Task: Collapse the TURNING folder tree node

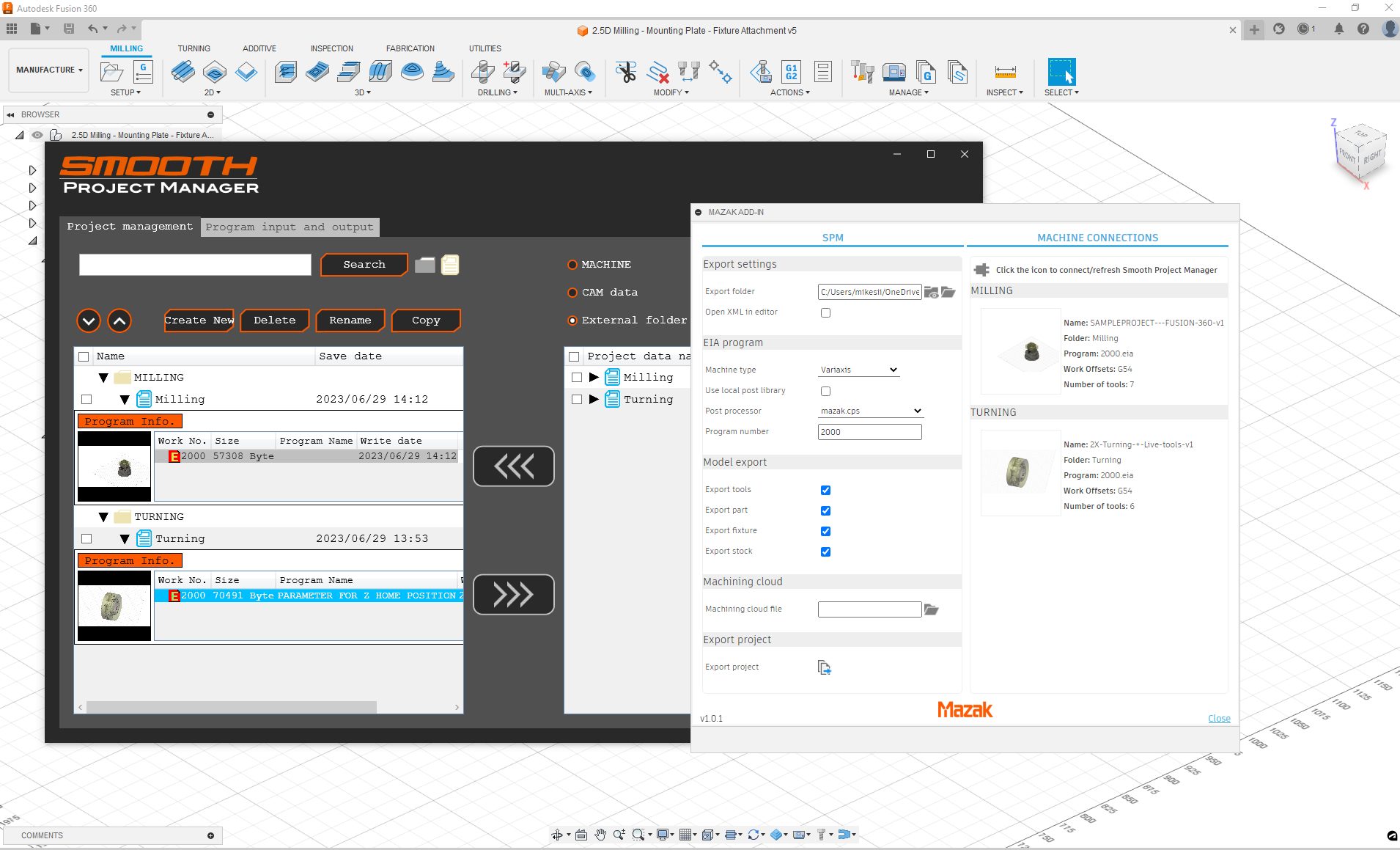Action: 103,517
